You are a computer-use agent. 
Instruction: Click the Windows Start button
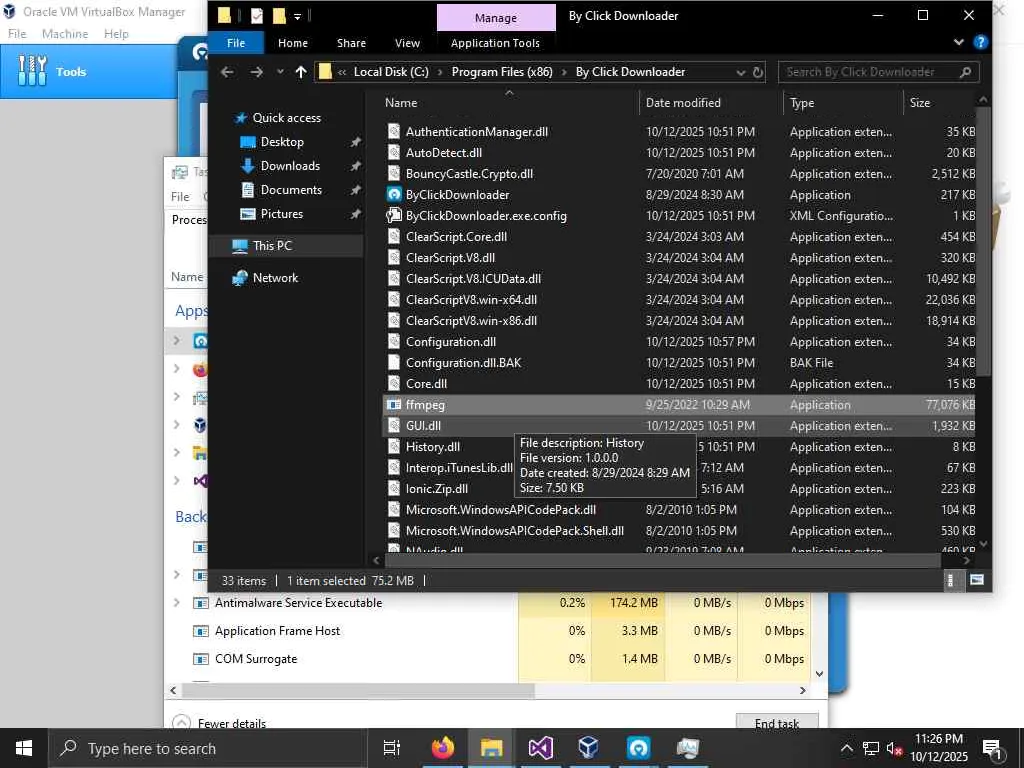pos(24,748)
